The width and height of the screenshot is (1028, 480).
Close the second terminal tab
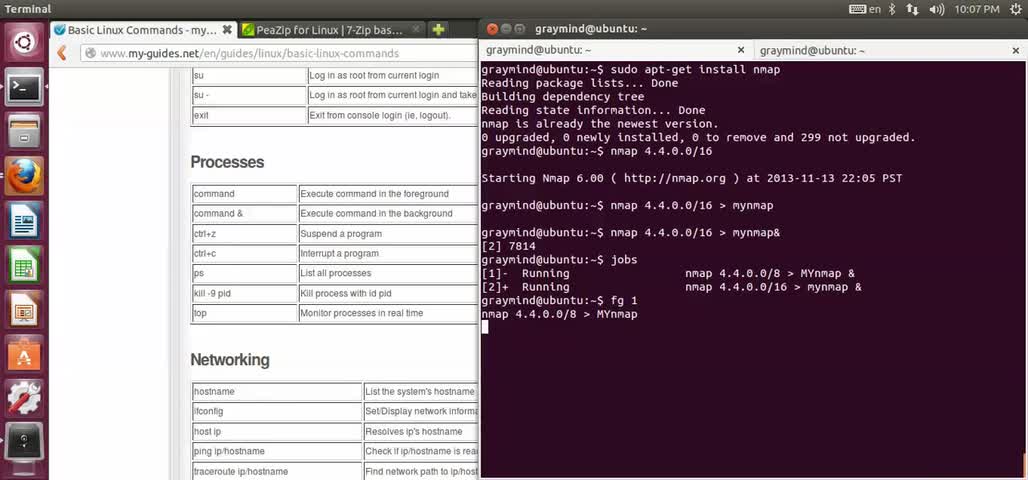click(1014, 50)
